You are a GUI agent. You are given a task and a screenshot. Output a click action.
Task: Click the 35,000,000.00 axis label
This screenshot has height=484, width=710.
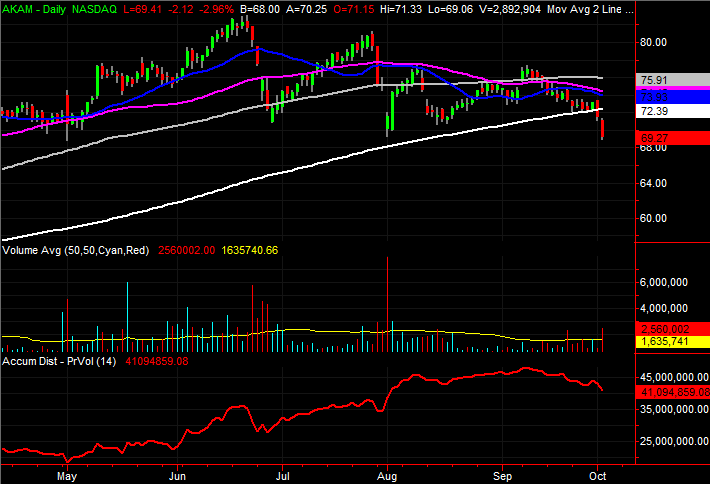674,409
